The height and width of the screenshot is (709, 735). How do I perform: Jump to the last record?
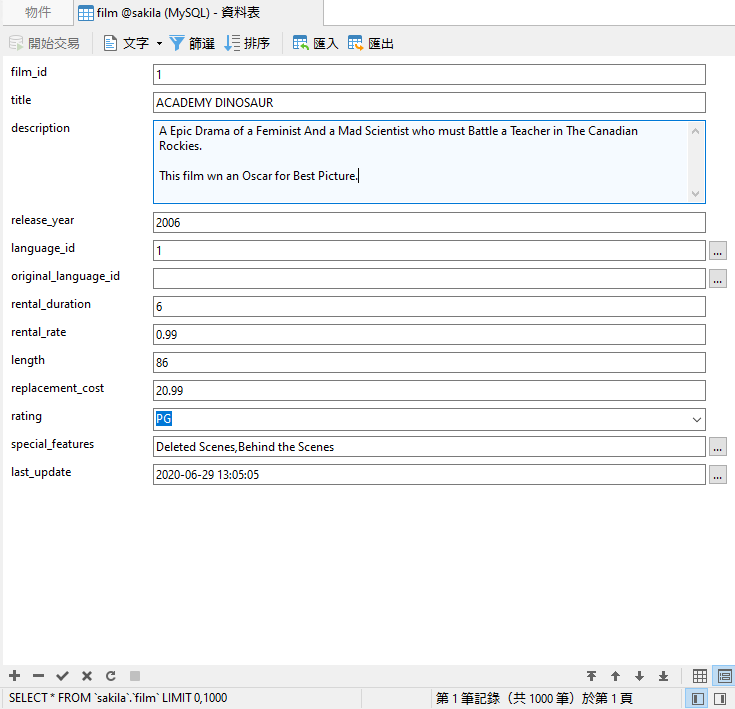tap(663, 676)
